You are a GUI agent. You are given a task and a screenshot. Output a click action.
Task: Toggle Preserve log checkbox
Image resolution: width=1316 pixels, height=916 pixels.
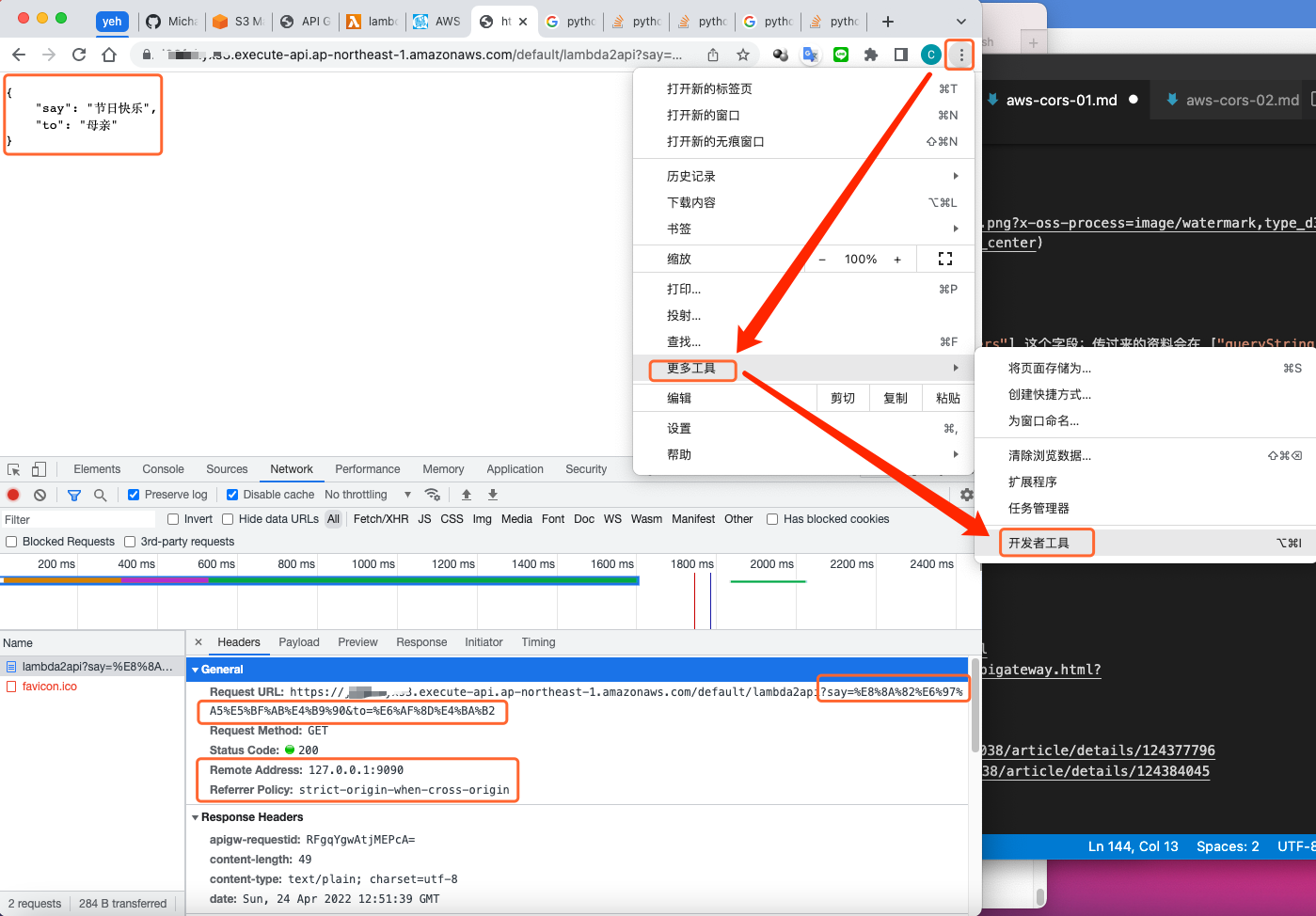(134, 495)
